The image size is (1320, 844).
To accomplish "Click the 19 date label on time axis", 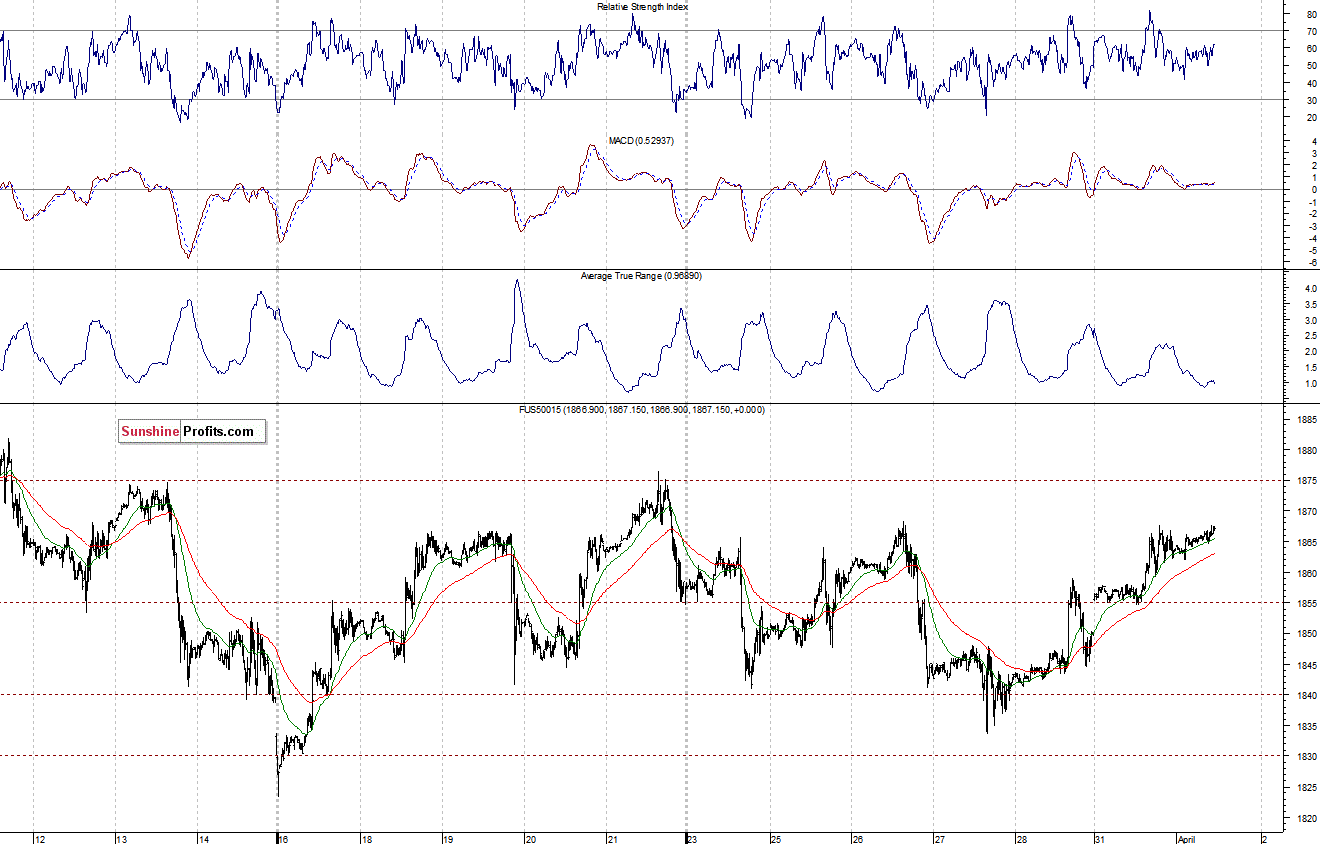I will coord(448,839).
